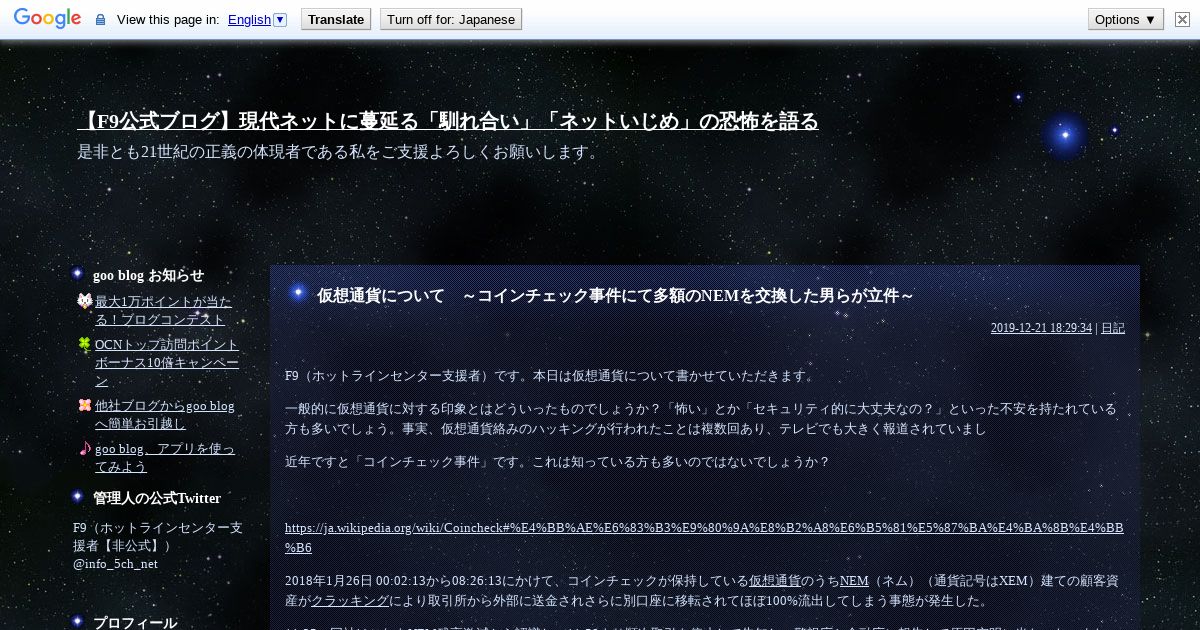Click the プロフィール heading
The image size is (1200, 630).
(135, 623)
